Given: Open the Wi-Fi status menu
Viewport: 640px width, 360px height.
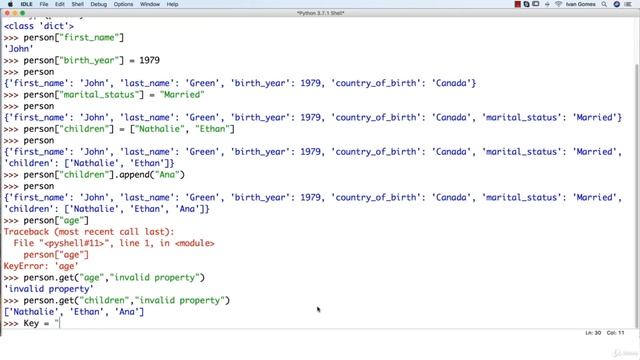Looking at the screenshot, I should (x=558, y=4).
